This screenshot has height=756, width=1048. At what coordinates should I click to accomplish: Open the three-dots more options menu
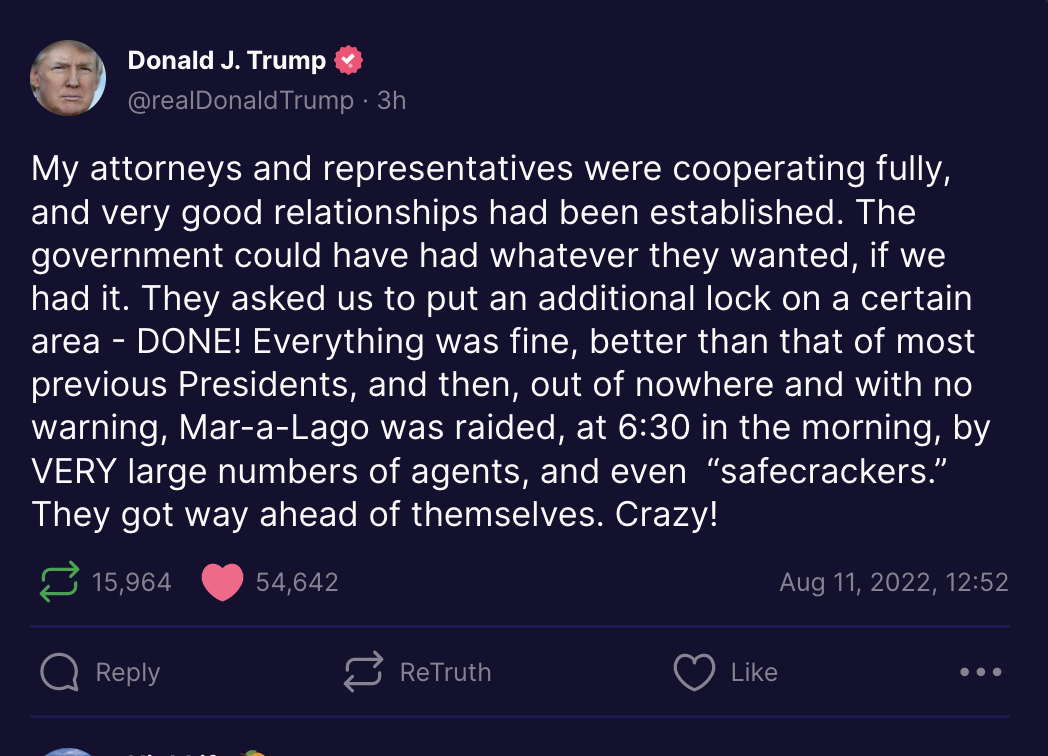tap(980, 672)
